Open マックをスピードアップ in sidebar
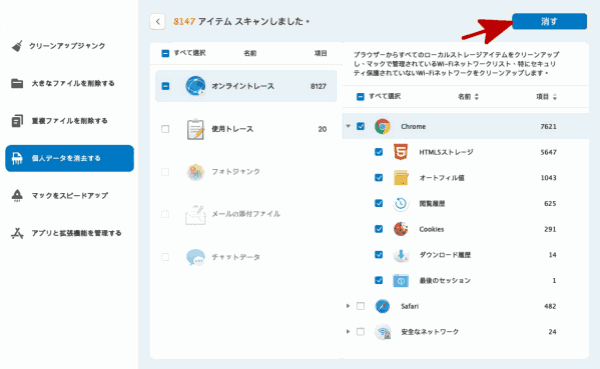Screen dimensions: 600x369 coord(70,196)
